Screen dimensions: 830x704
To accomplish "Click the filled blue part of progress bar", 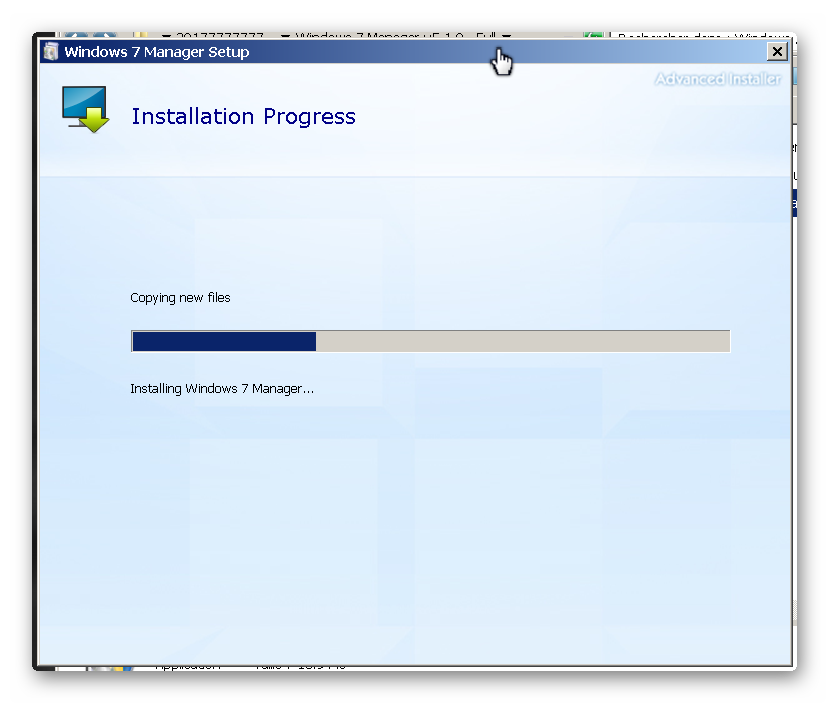I will click(x=224, y=341).
